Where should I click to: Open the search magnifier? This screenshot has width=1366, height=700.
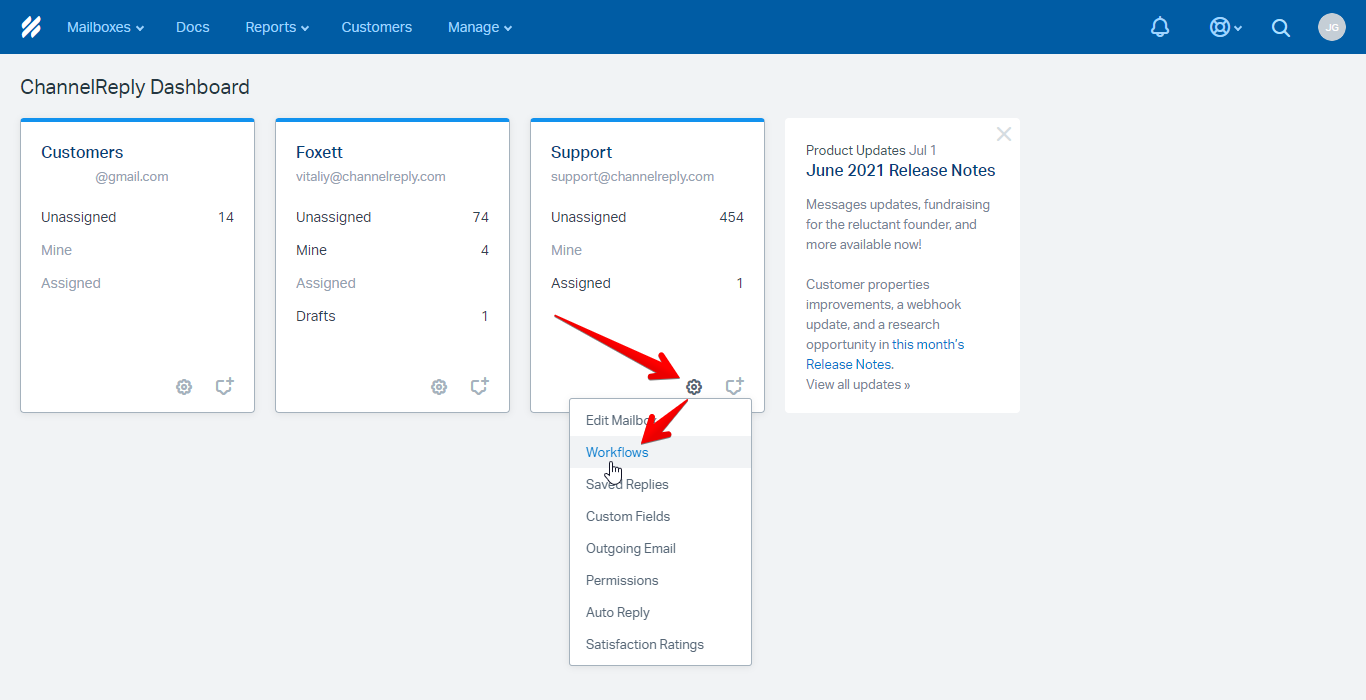point(1281,28)
